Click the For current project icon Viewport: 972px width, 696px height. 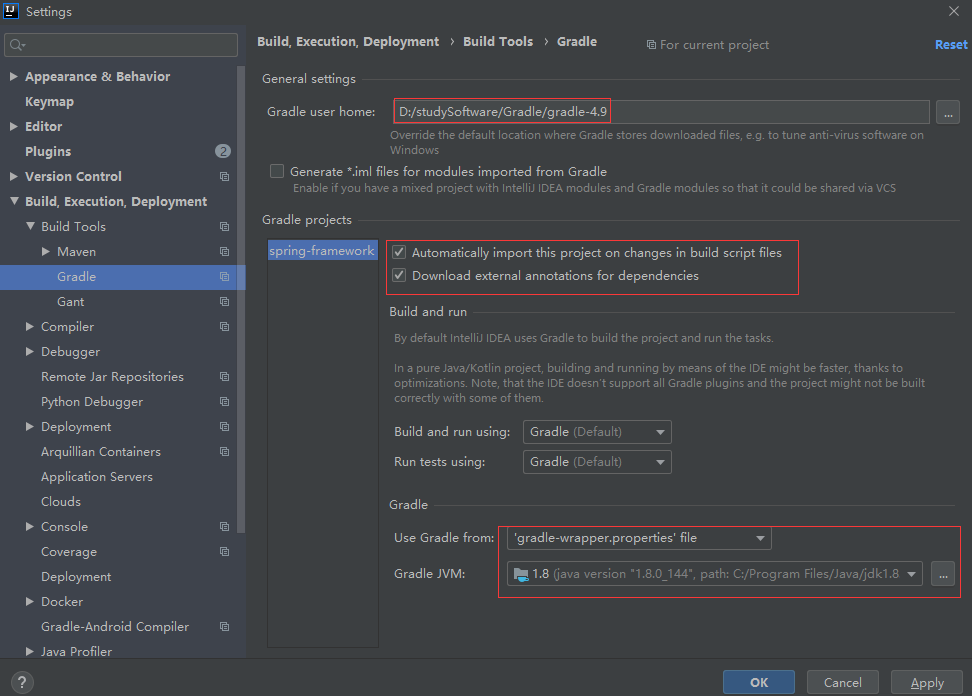(651, 45)
